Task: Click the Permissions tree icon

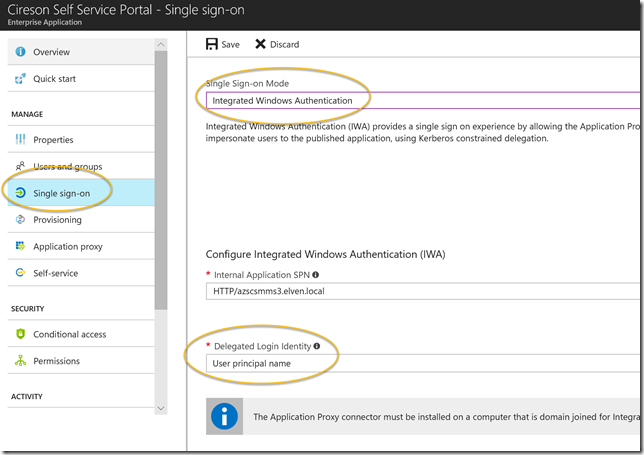Action: [x=20, y=360]
